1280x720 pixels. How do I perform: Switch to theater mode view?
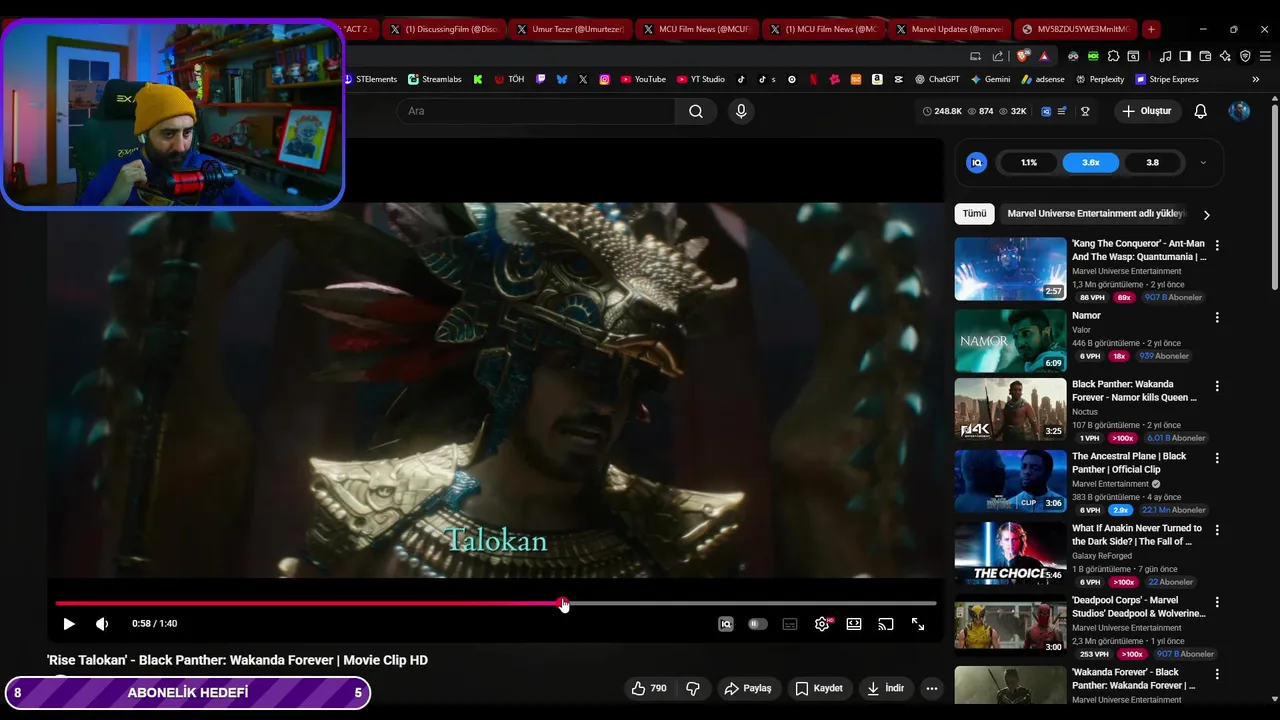854,624
